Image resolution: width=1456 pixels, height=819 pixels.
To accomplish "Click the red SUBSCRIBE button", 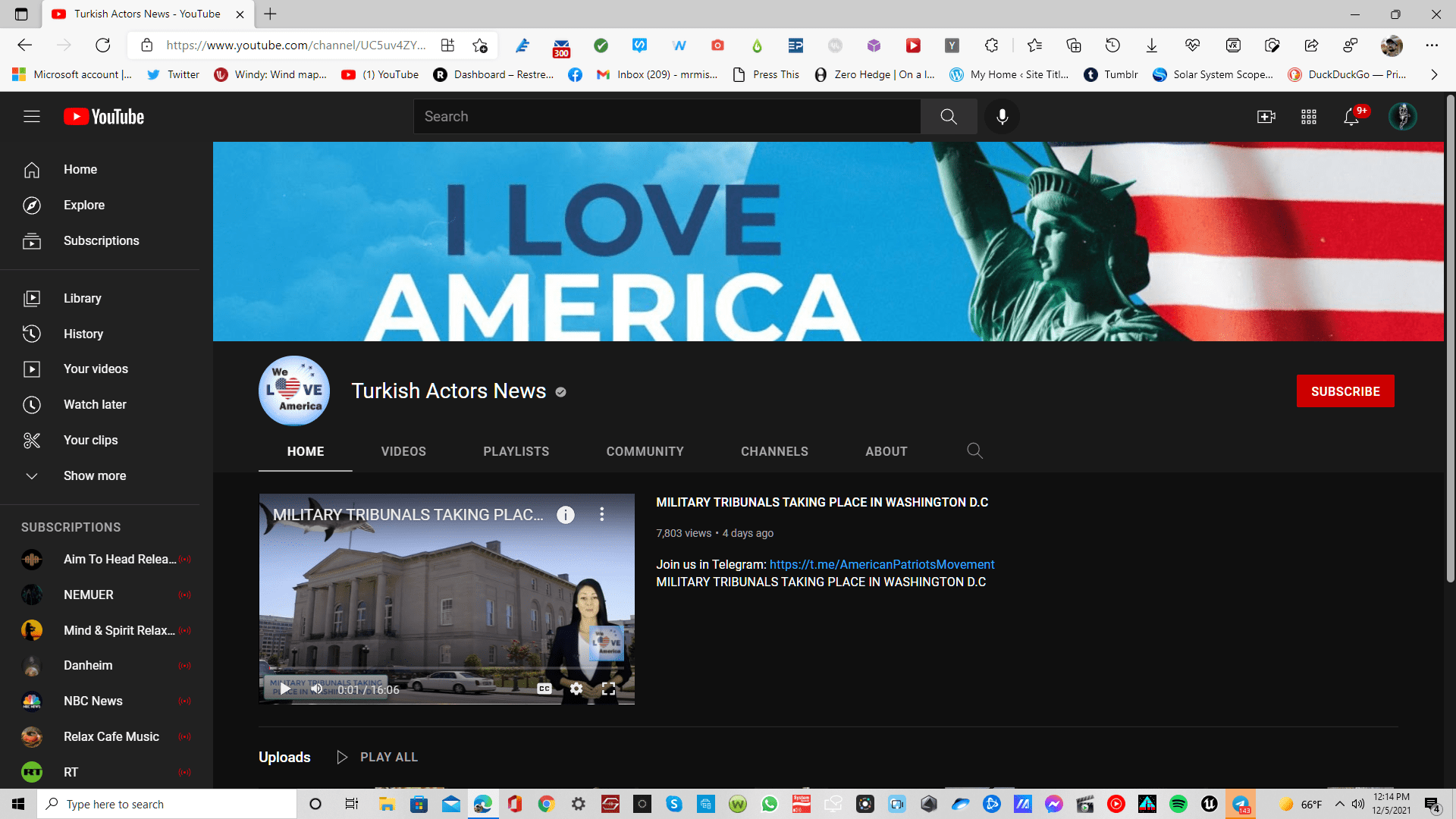I will 1345,391.
